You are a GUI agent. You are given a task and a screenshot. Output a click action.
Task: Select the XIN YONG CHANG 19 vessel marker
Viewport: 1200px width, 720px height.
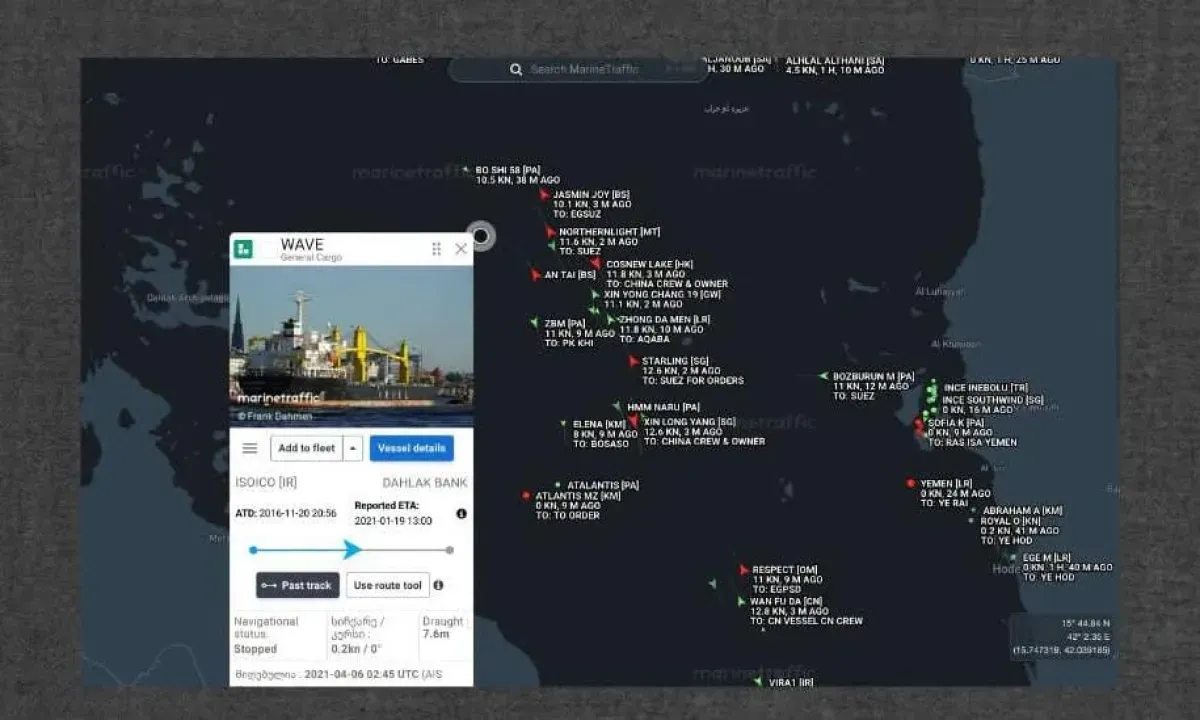coord(595,295)
